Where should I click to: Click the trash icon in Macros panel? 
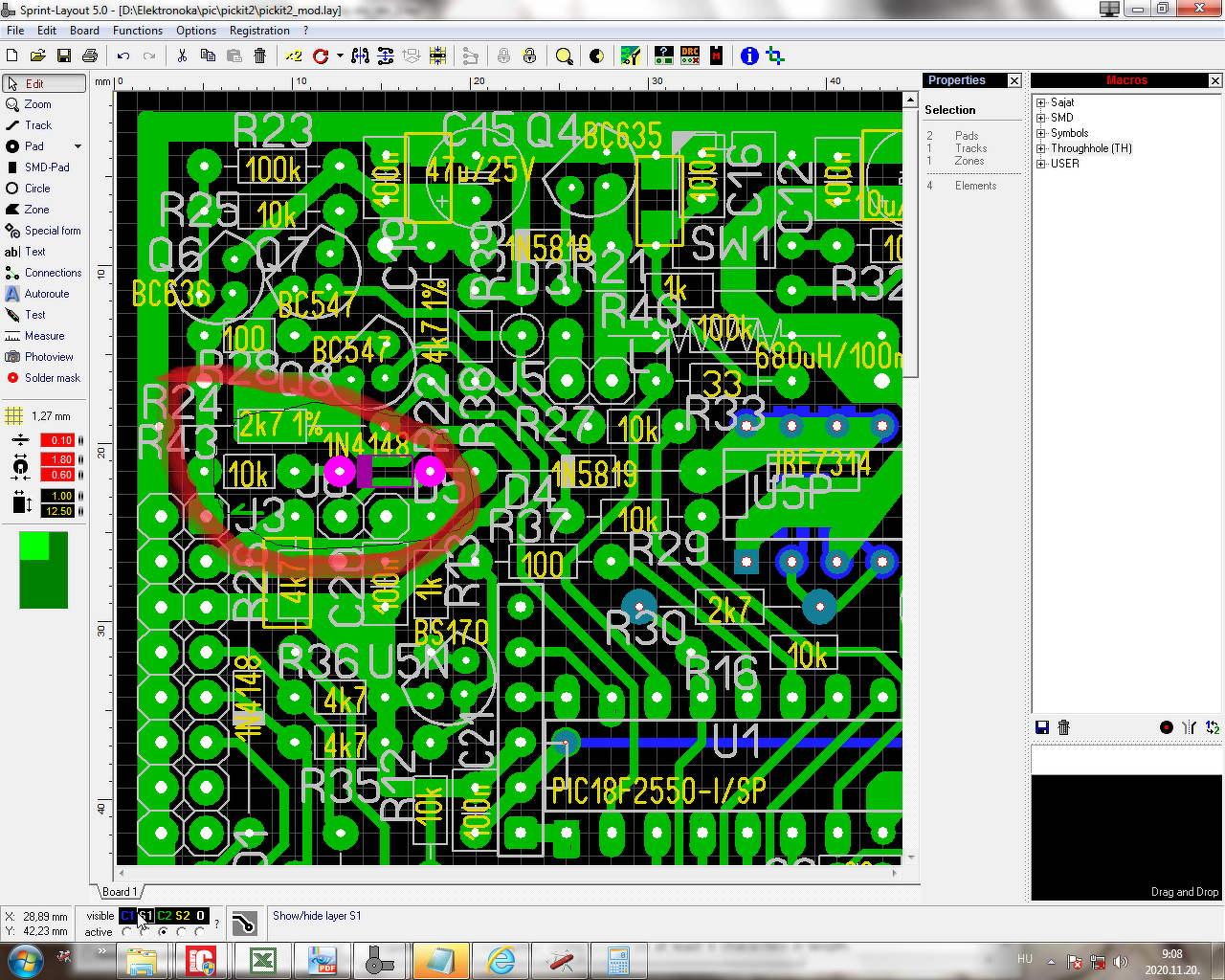coord(1063,727)
